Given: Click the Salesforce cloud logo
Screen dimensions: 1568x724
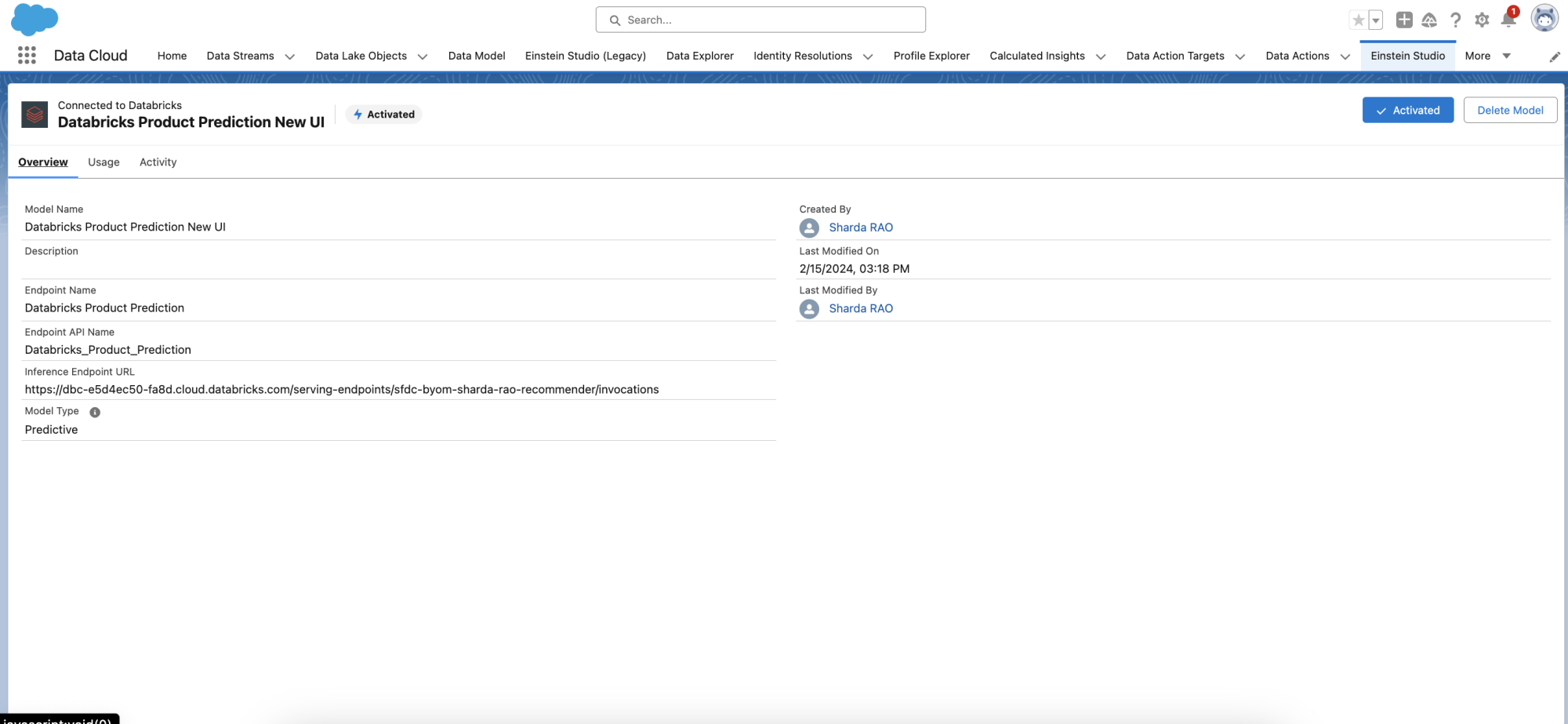Looking at the screenshot, I should (x=34, y=20).
